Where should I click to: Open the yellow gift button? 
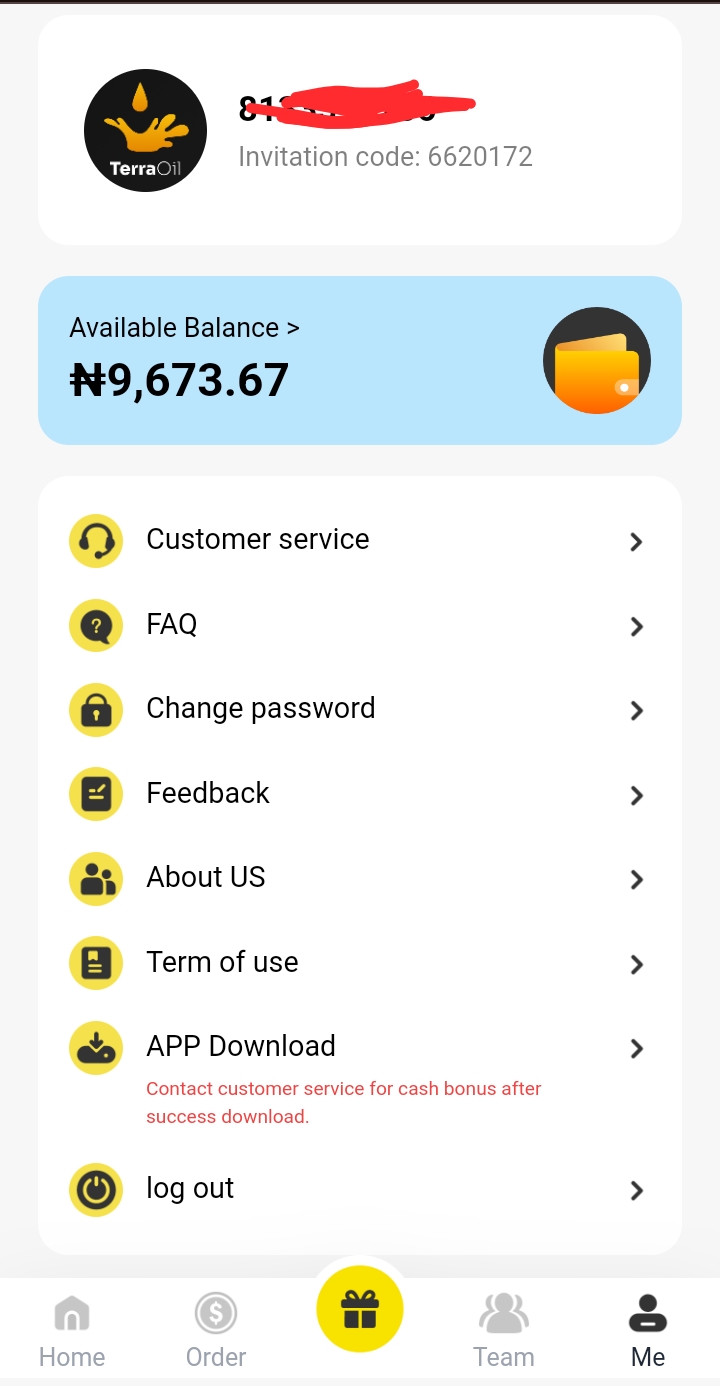[360, 1309]
